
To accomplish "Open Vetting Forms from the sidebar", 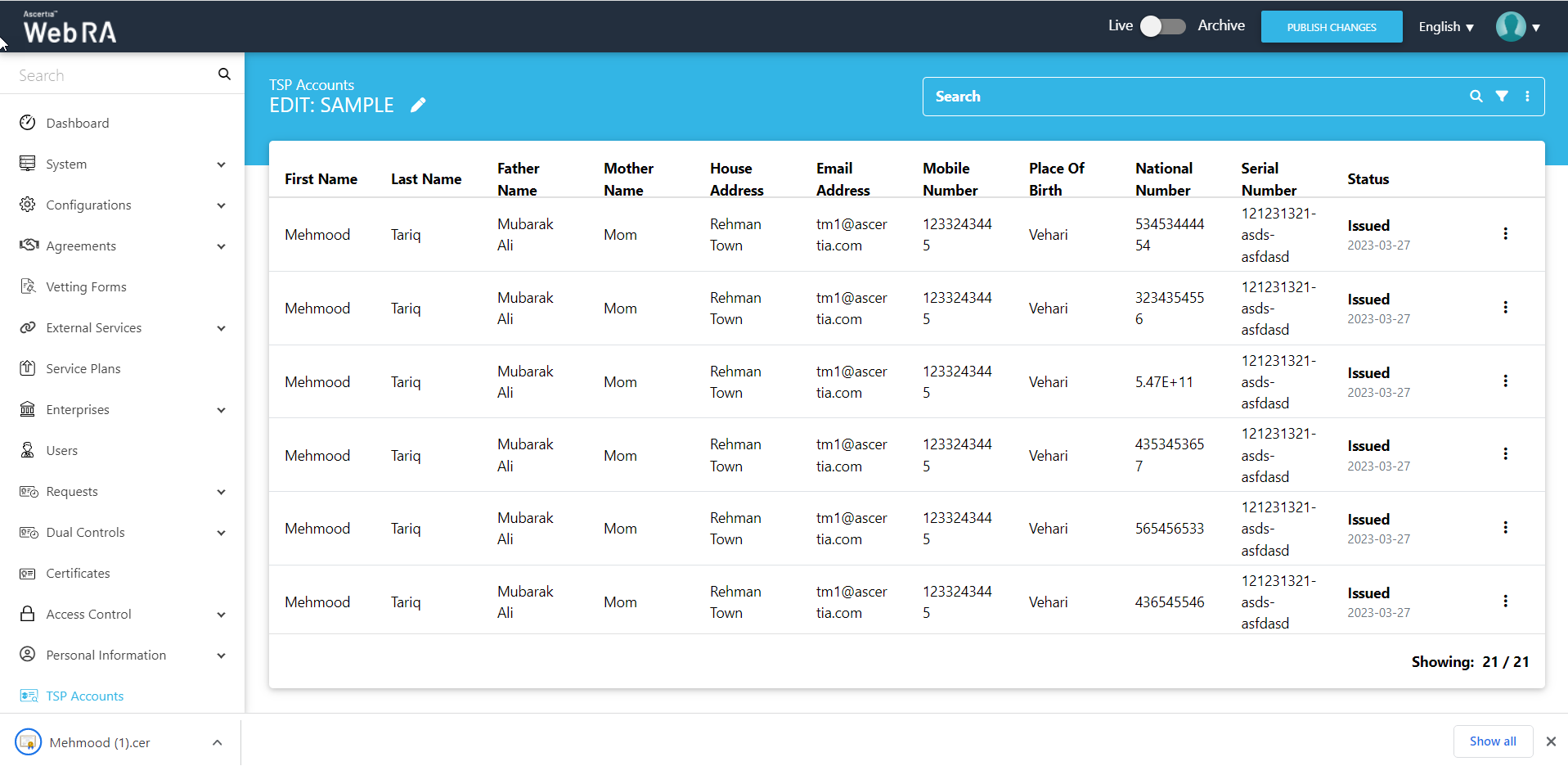I will pos(86,287).
